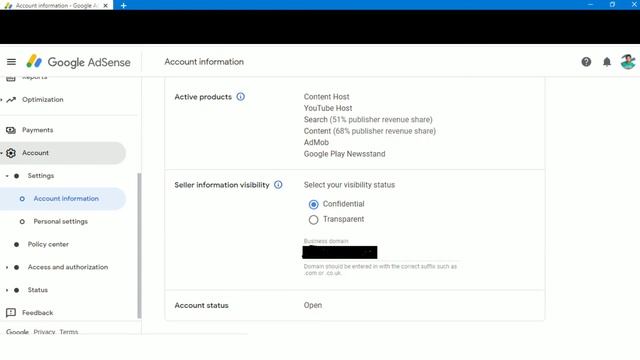The image size is (640, 360).
Task: Open the Optimization sidebar label
Action: click(x=42, y=100)
